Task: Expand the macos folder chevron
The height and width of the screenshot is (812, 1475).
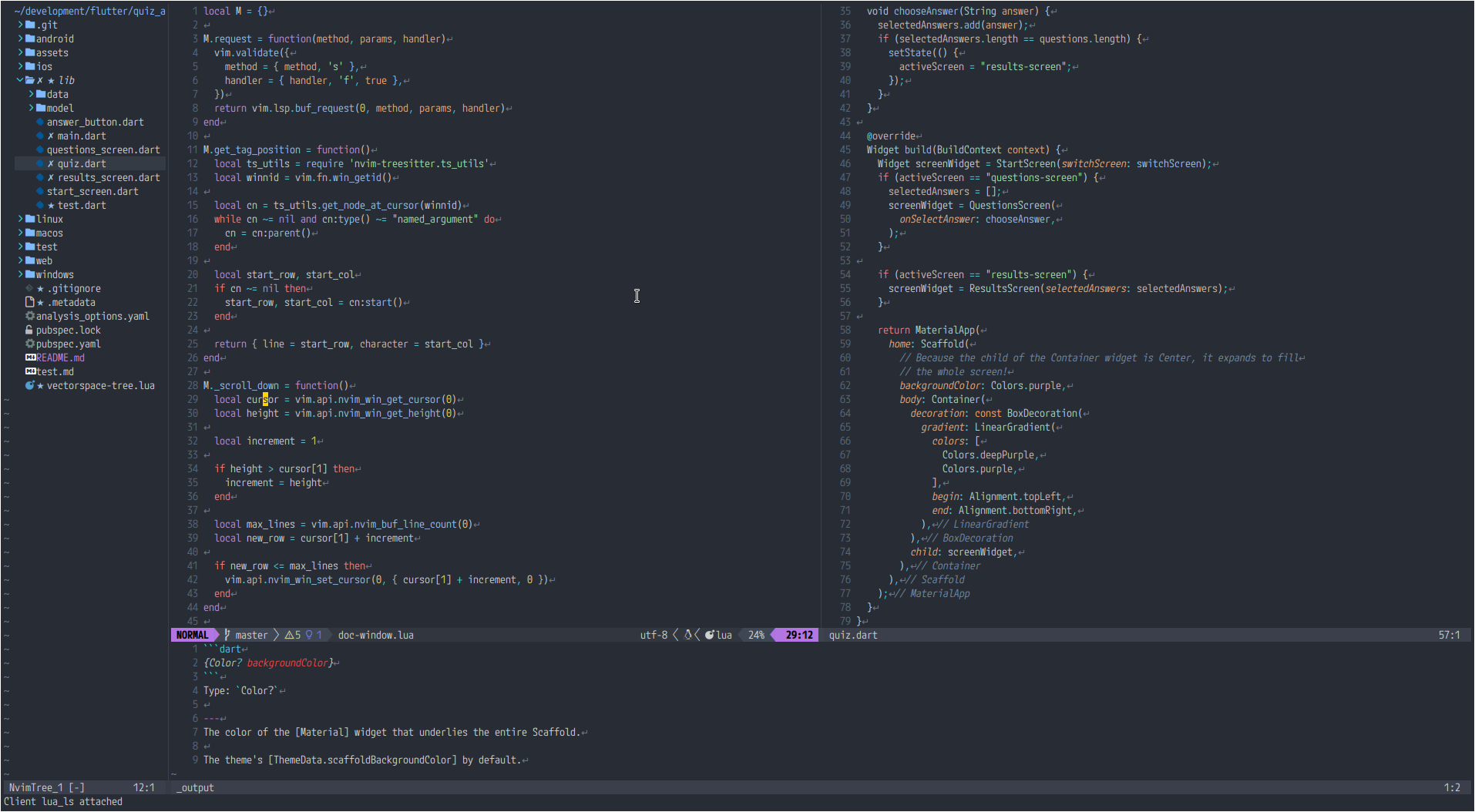Action: coord(20,233)
